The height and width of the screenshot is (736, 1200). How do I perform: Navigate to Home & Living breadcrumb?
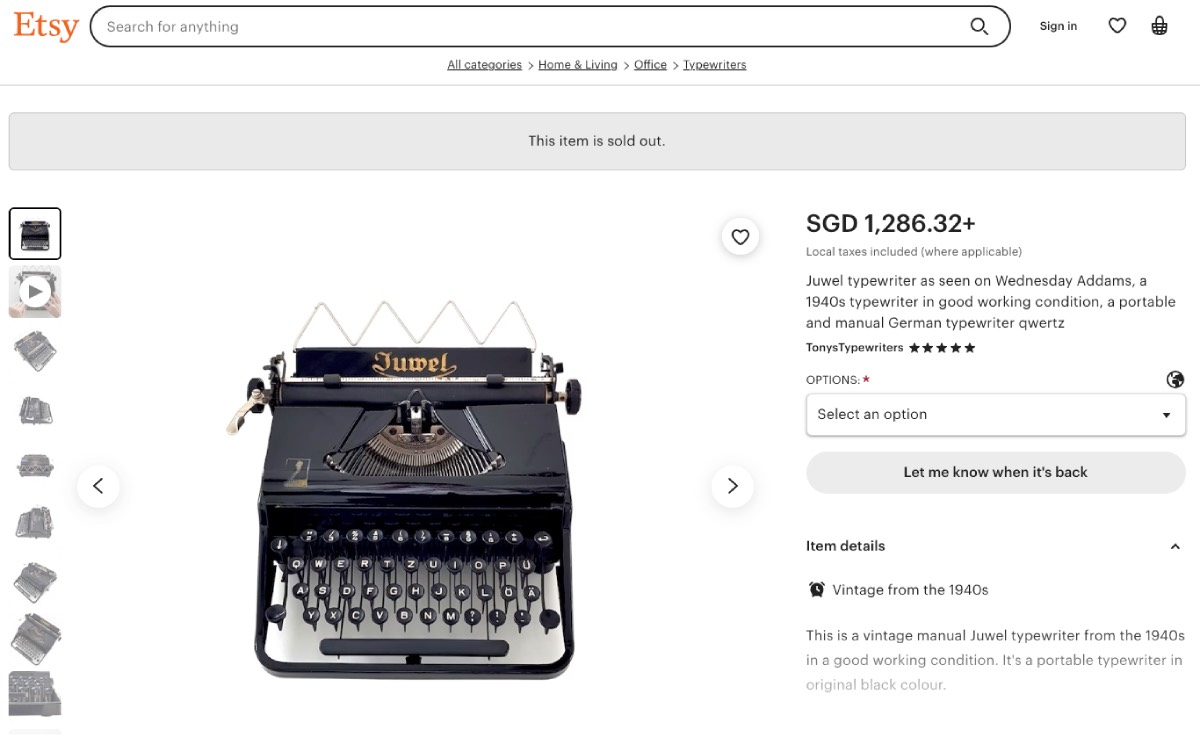click(x=577, y=65)
